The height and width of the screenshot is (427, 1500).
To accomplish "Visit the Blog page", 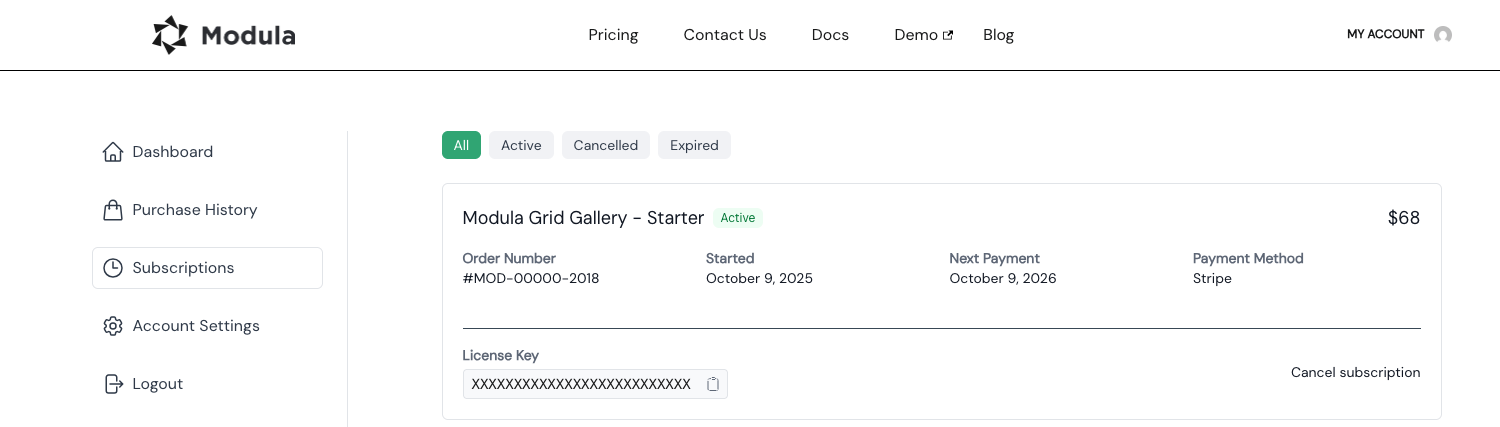I will pyautogui.click(x=998, y=35).
